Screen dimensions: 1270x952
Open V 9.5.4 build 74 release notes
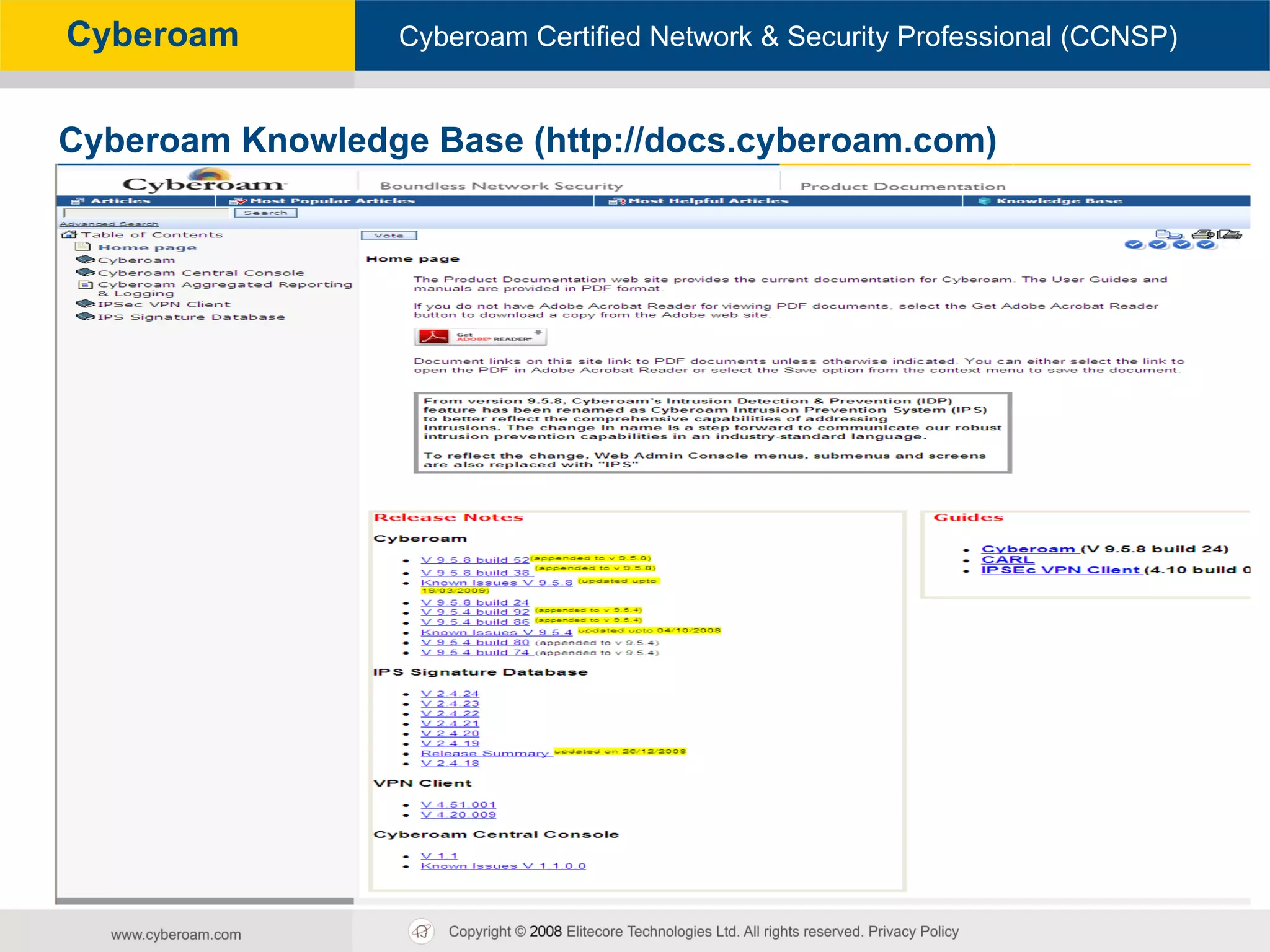coord(475,652)
